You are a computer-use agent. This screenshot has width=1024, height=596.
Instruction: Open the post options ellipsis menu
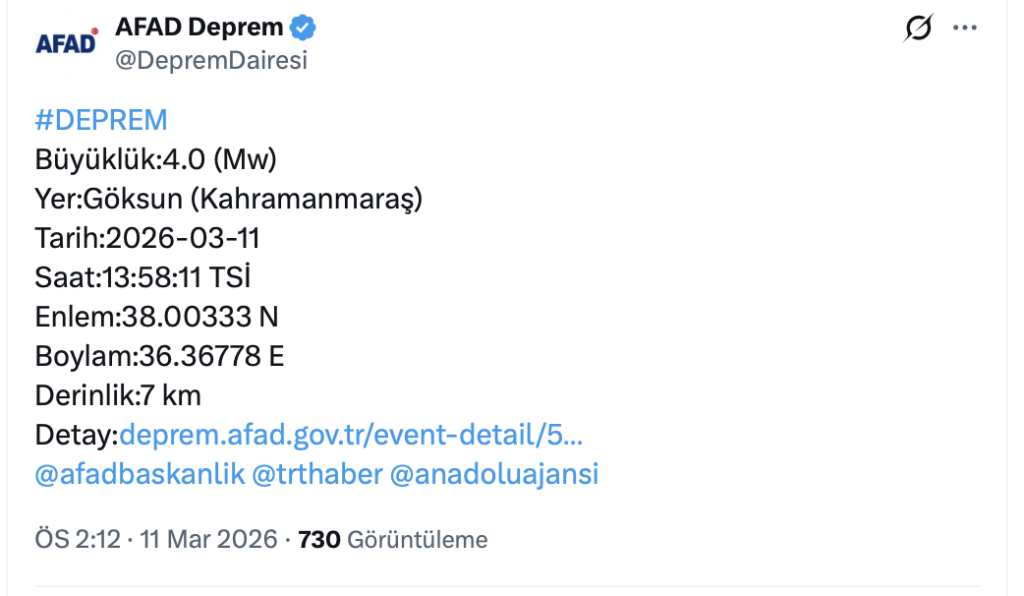click(x=965, y=27)
